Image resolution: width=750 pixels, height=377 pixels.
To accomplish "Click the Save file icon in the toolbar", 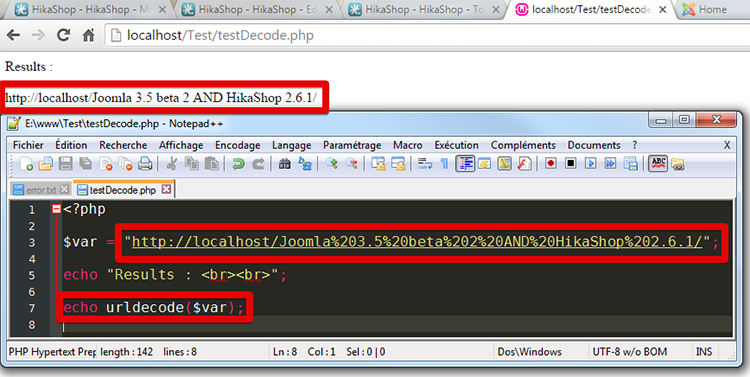I will [x=66, y=164].
